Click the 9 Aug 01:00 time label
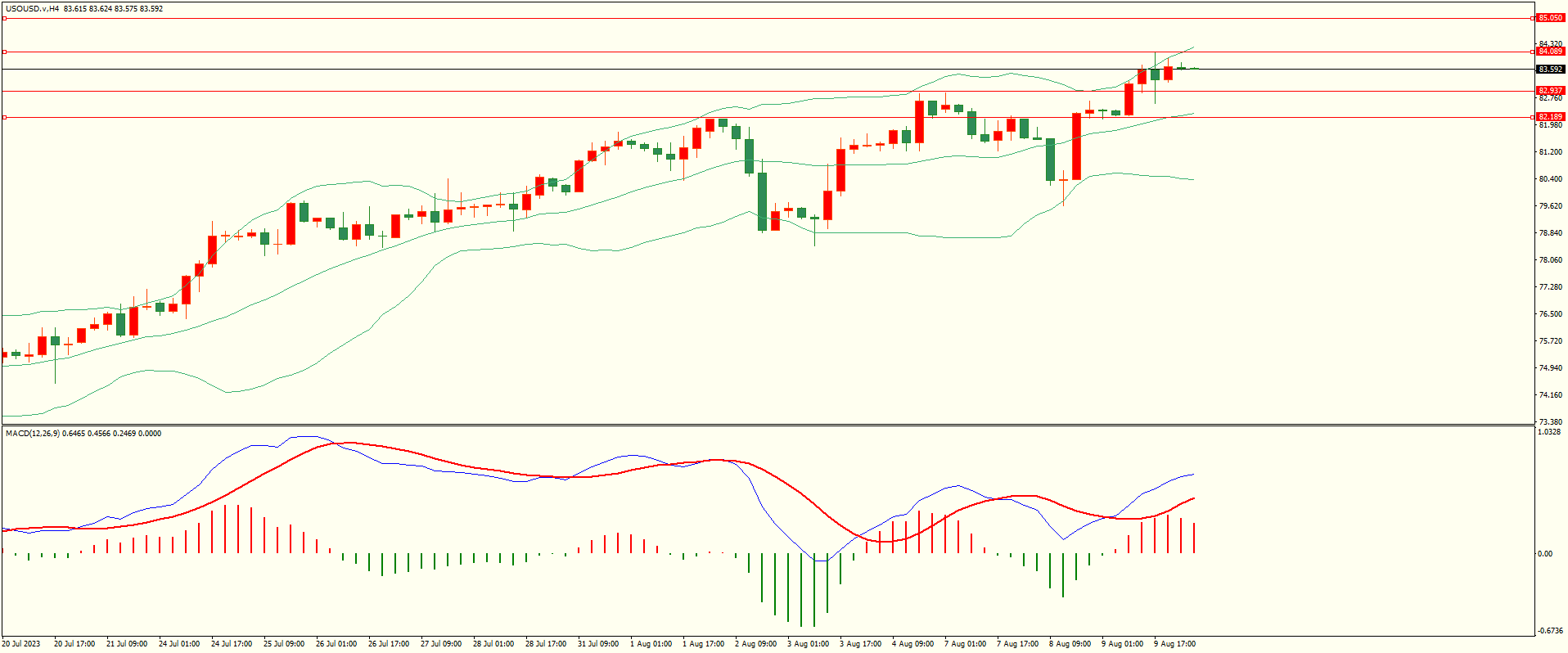1568x653 pixels. pyautogui.click(x=1123, y=644)
